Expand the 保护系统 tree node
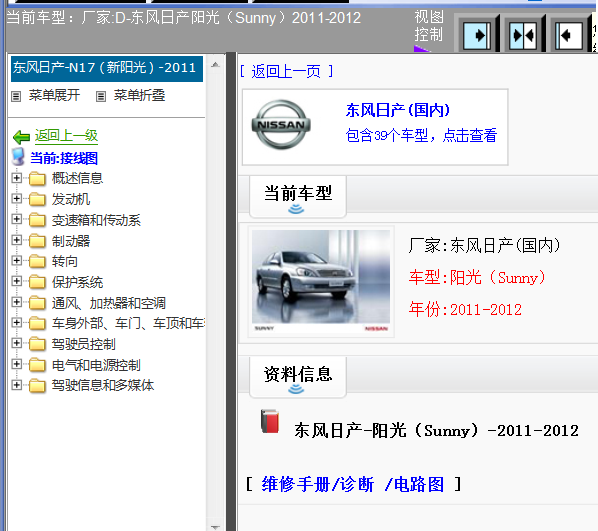 point(16,281)
